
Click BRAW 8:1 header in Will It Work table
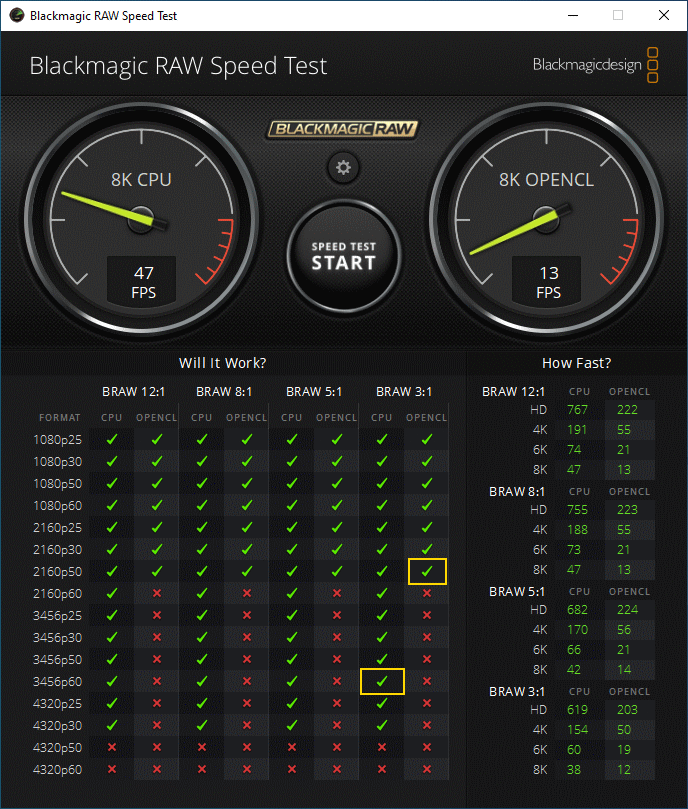[x=223, y=392]
